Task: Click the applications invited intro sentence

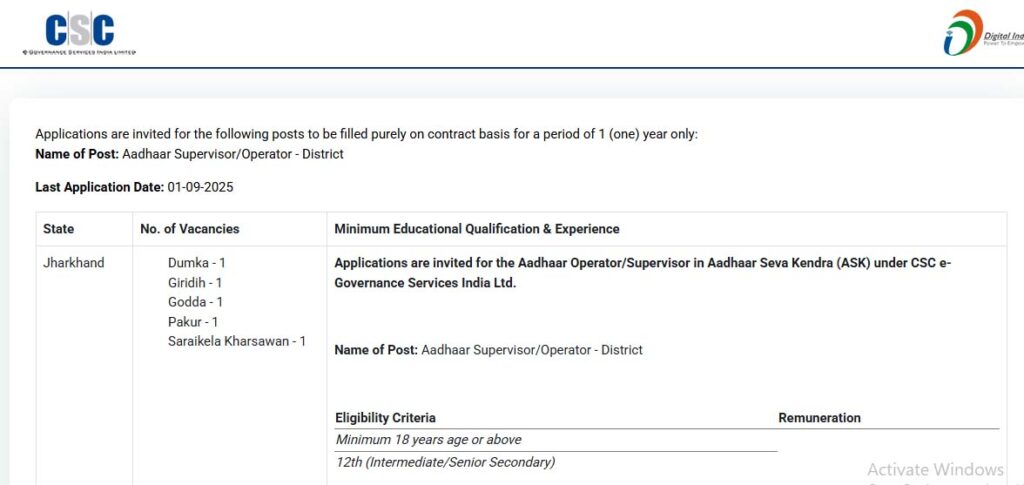Action: pos(366,134)
